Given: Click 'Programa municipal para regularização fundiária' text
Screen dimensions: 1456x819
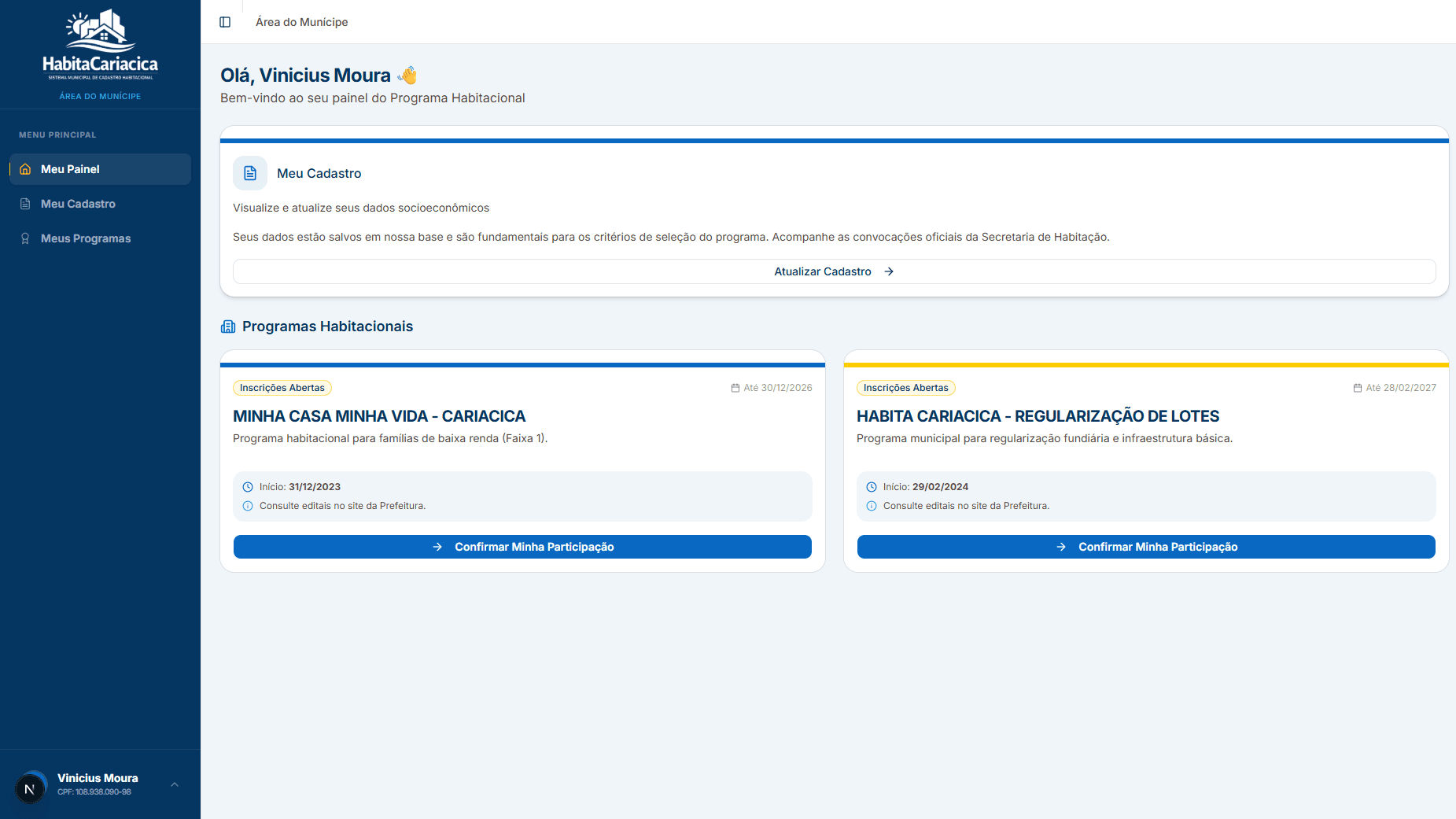Looking at the screenshot, I should tap(1045, 438).
